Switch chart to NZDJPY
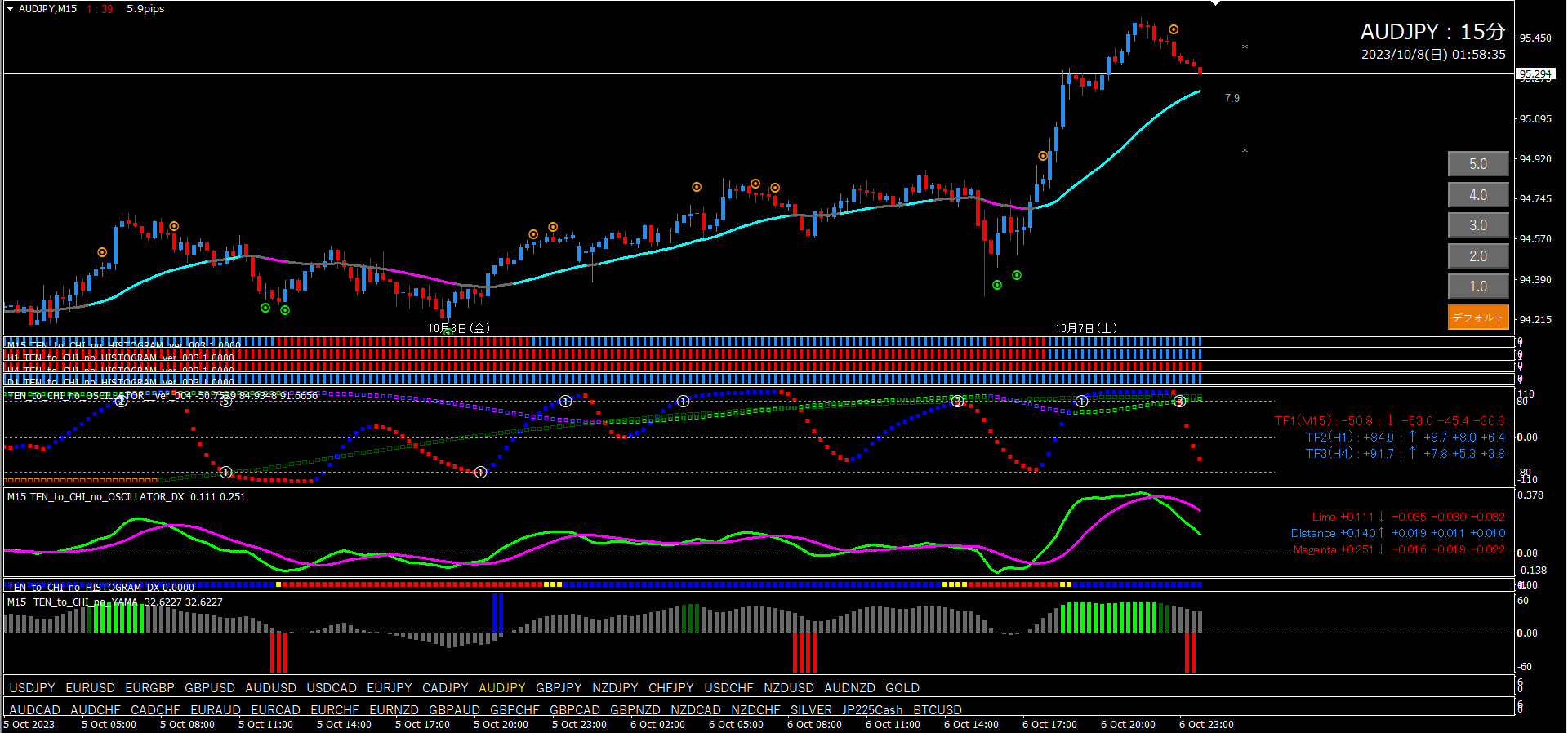The height and width of the screenshot is (733, 1568). click(615, 688)
